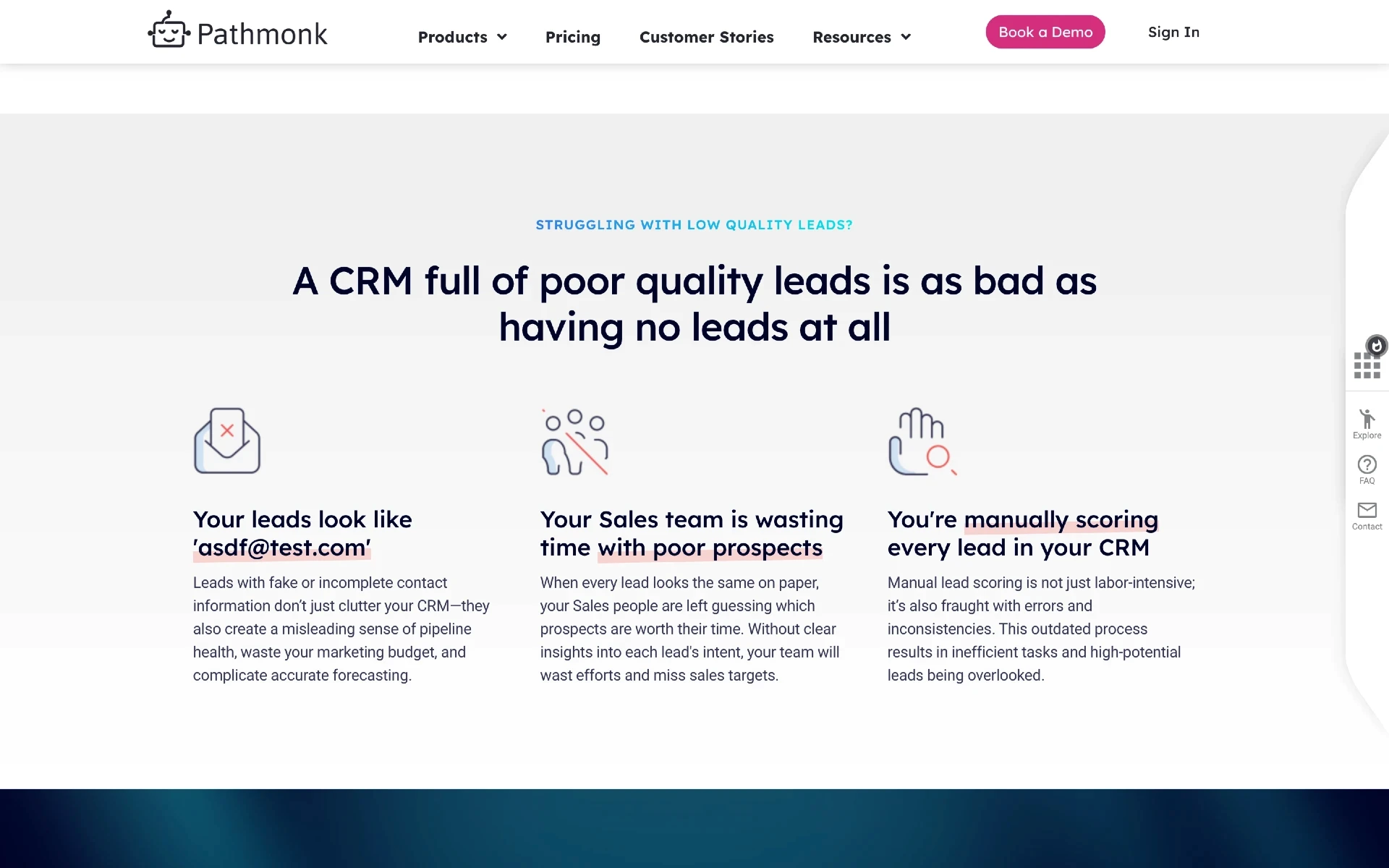1389x868 pixels.
Task: Click the Explore person icon on sidebar
Action: pos(1366,420)
